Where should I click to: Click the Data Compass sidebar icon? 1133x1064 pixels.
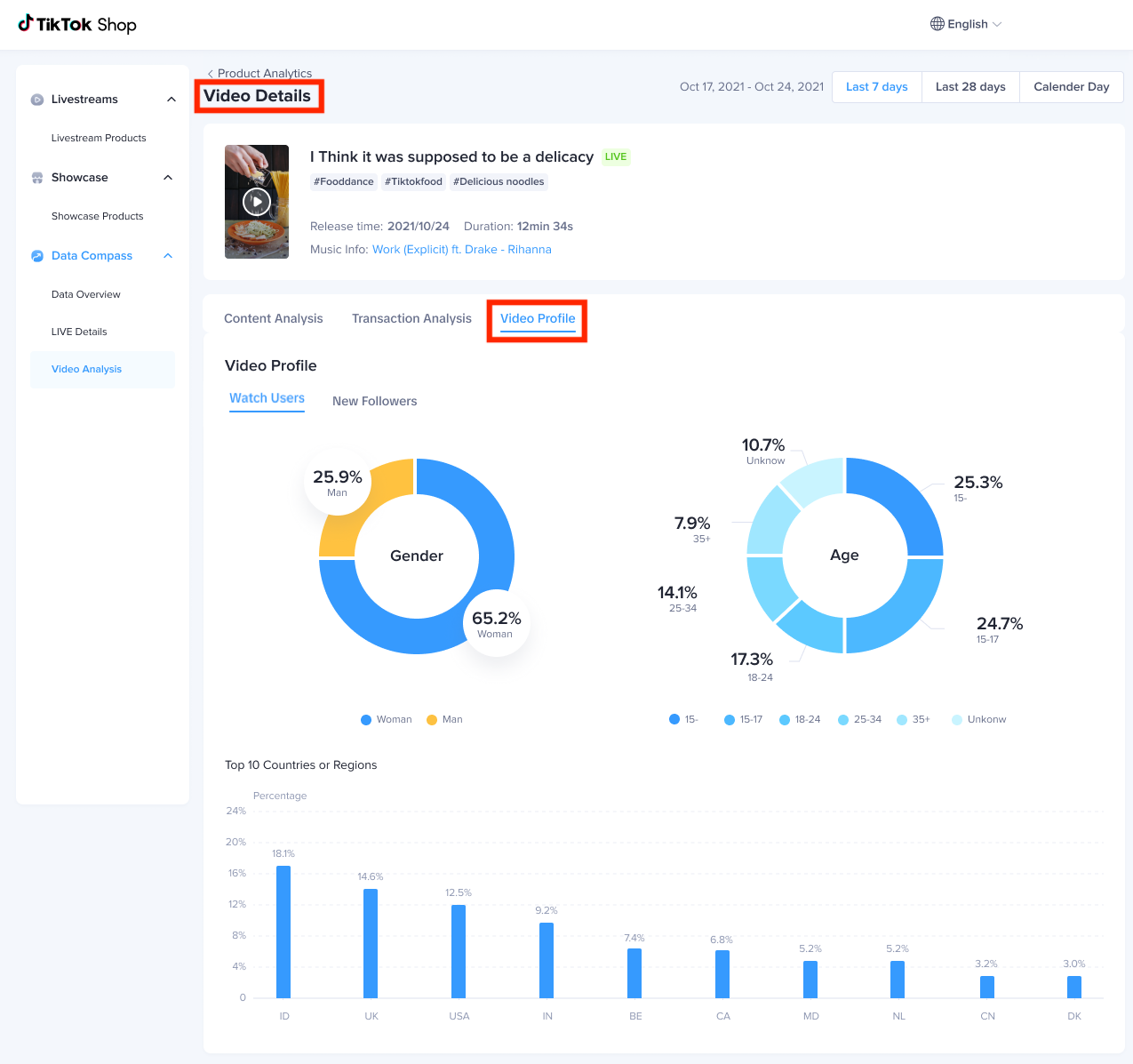pyautogui.click(x=37, y=256)
